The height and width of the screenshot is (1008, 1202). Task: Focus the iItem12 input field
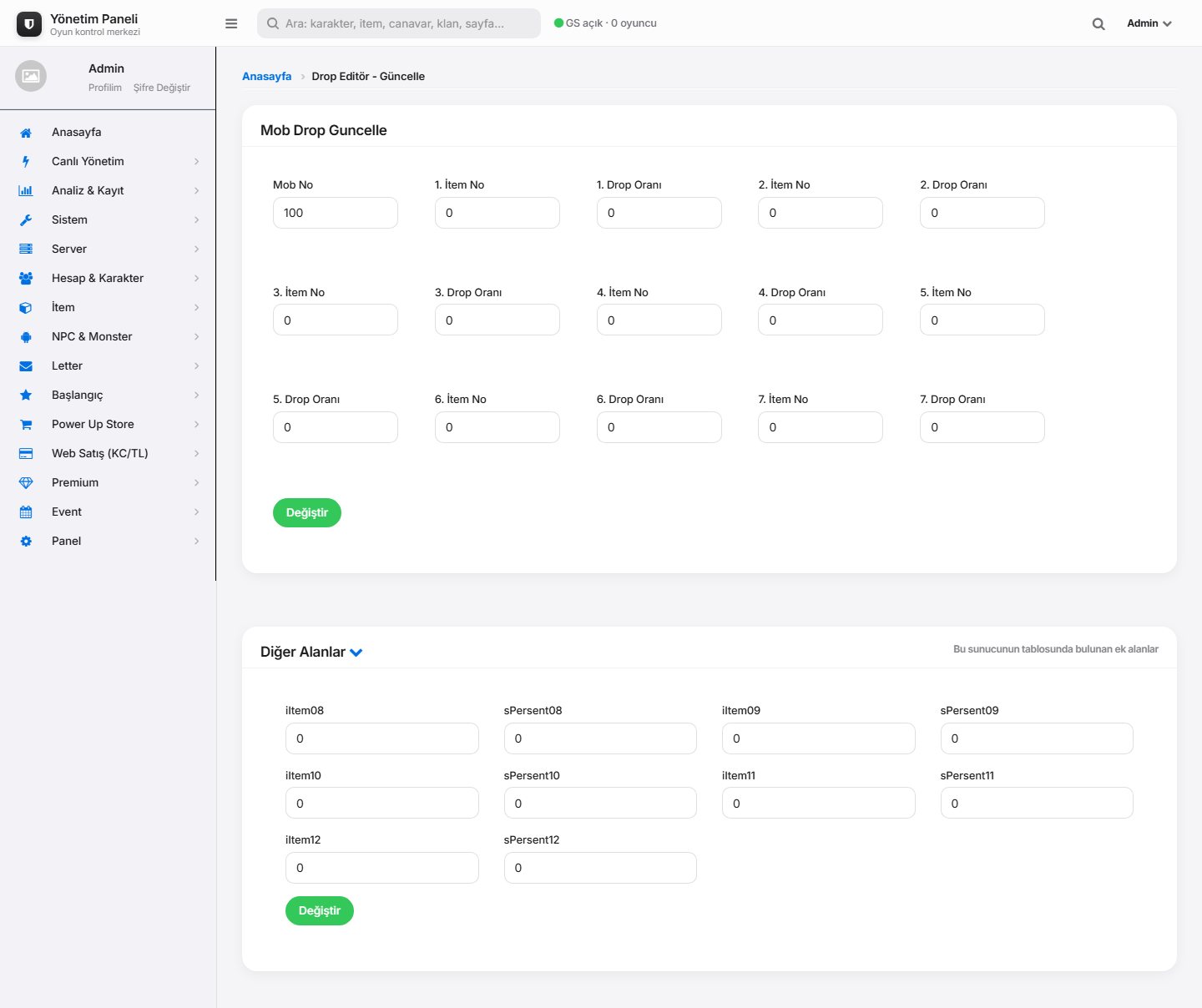(x=382, y=868)
